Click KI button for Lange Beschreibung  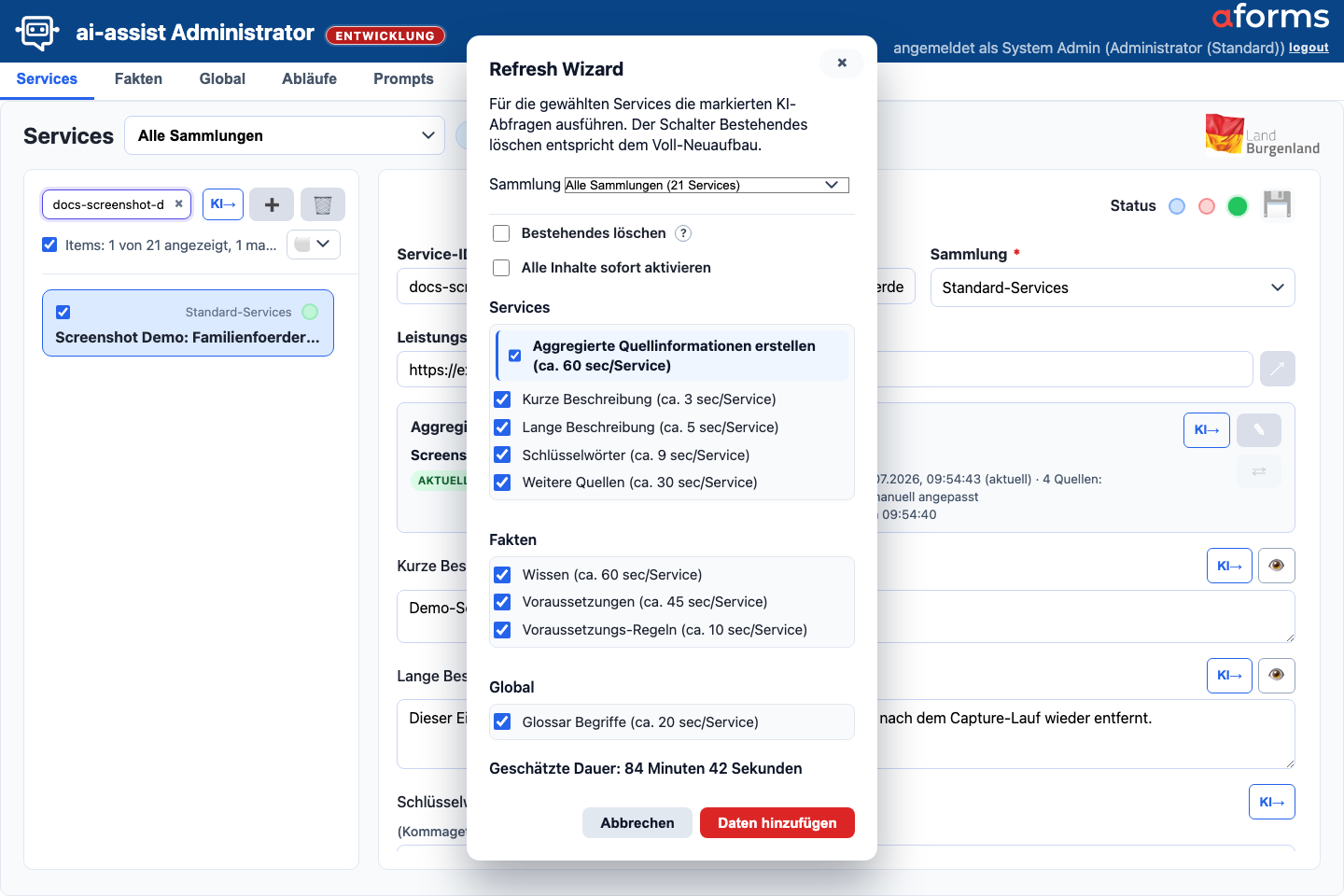pyautogui.click(x=1230, y=676)
